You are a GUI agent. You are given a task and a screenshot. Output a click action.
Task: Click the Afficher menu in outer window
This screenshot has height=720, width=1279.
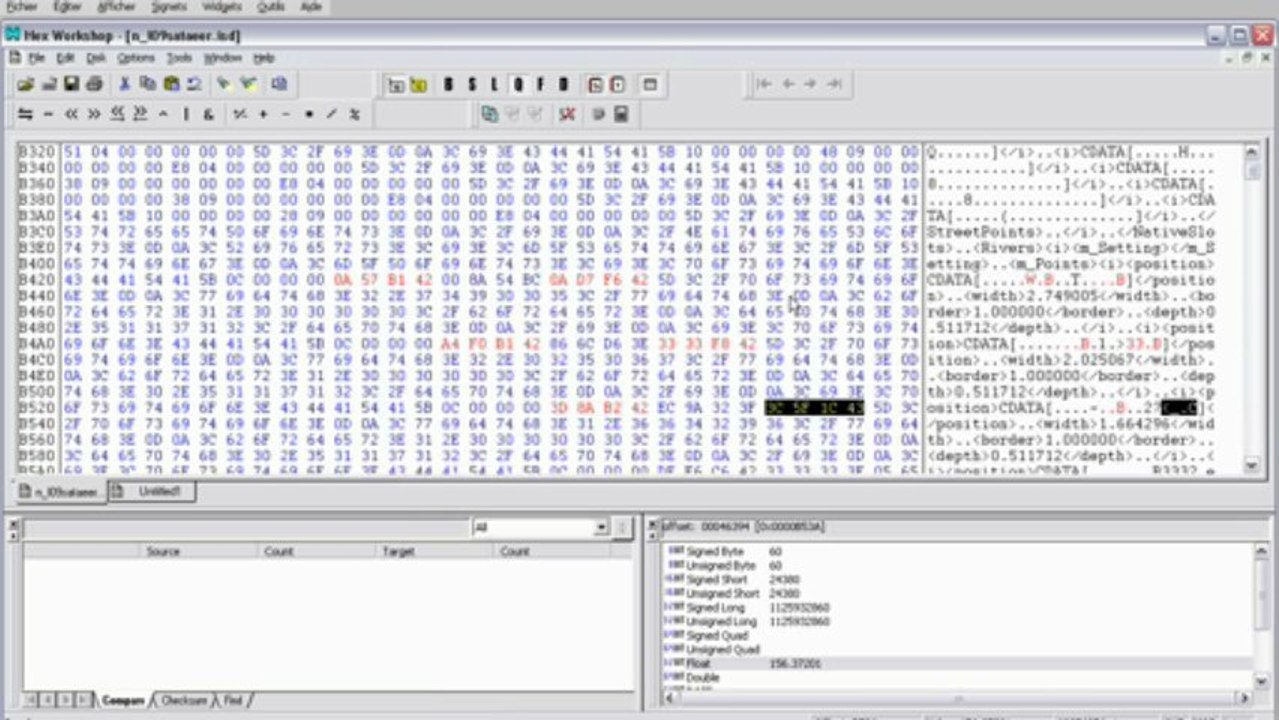(116, 6)
